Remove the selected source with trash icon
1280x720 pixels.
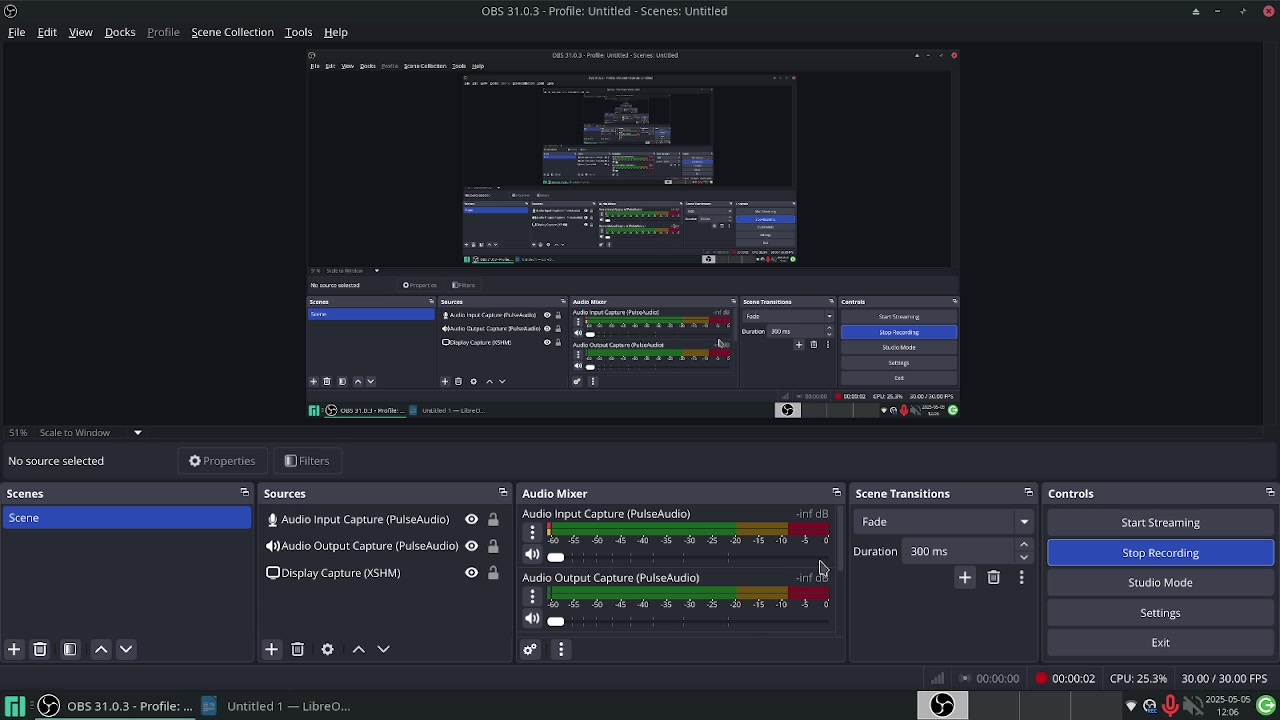pyautogui.click(x=298, y=650)
